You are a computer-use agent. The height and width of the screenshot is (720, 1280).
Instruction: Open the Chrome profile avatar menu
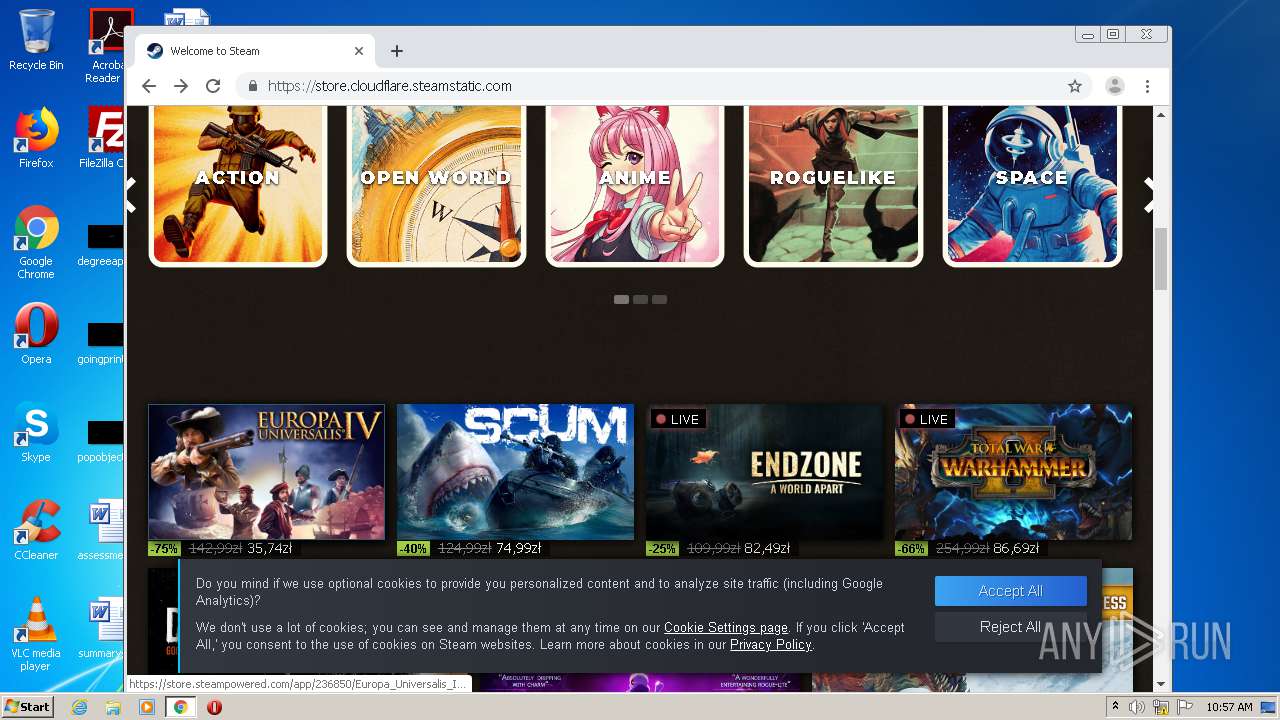pyautogui.click(x=1114, y=86)
